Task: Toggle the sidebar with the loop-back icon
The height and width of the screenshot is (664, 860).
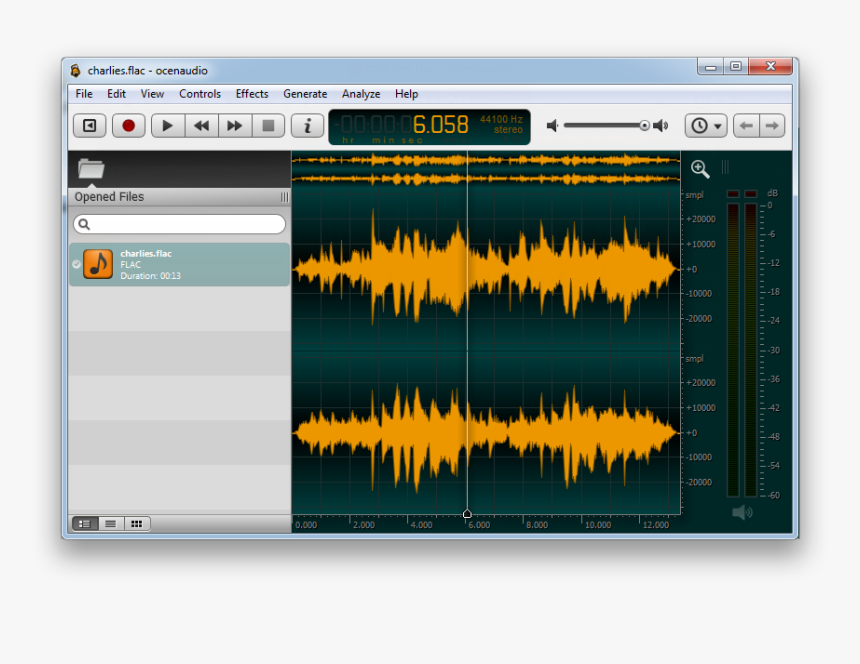Action: click(x=88, y=125)
